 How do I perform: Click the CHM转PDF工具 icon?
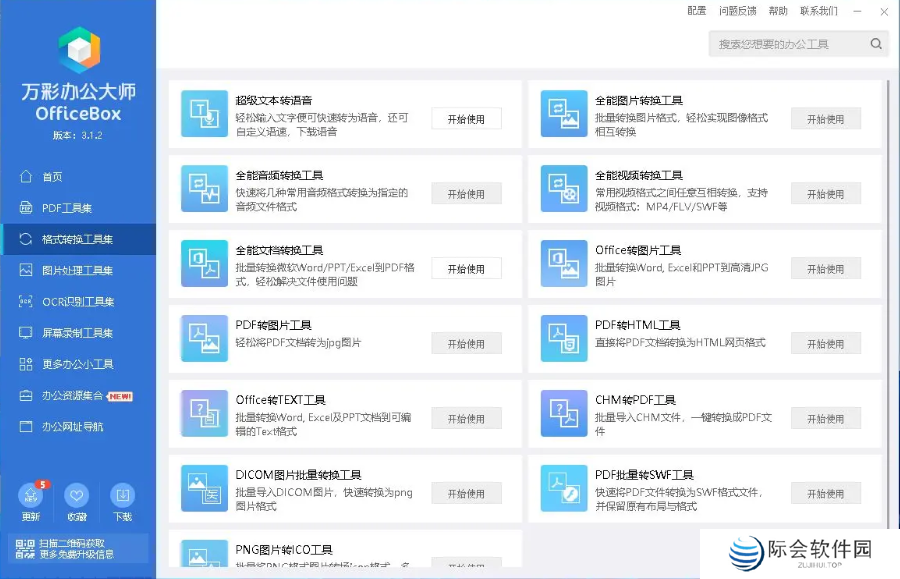[564, 413]
